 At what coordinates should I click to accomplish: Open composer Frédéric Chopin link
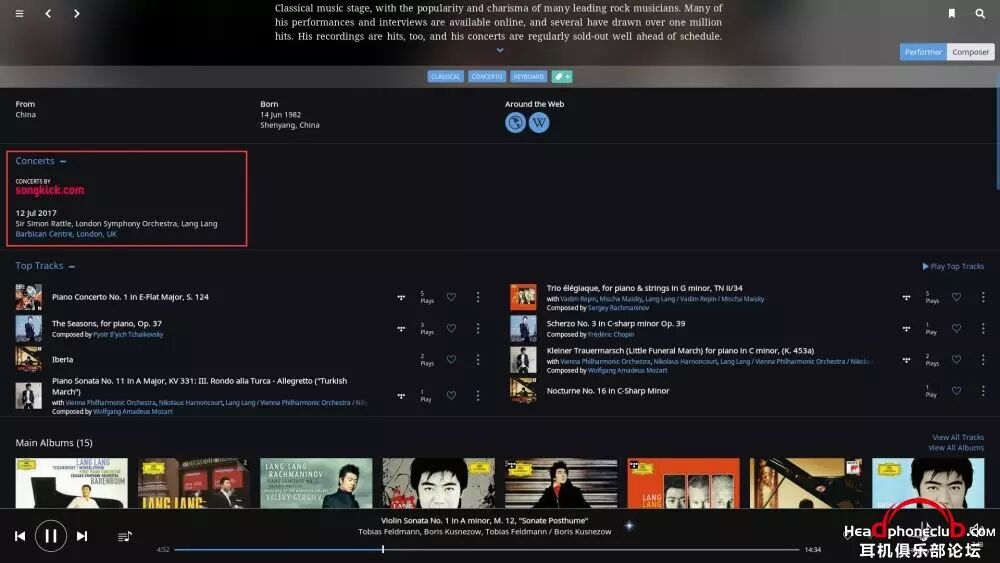(611, 335)
